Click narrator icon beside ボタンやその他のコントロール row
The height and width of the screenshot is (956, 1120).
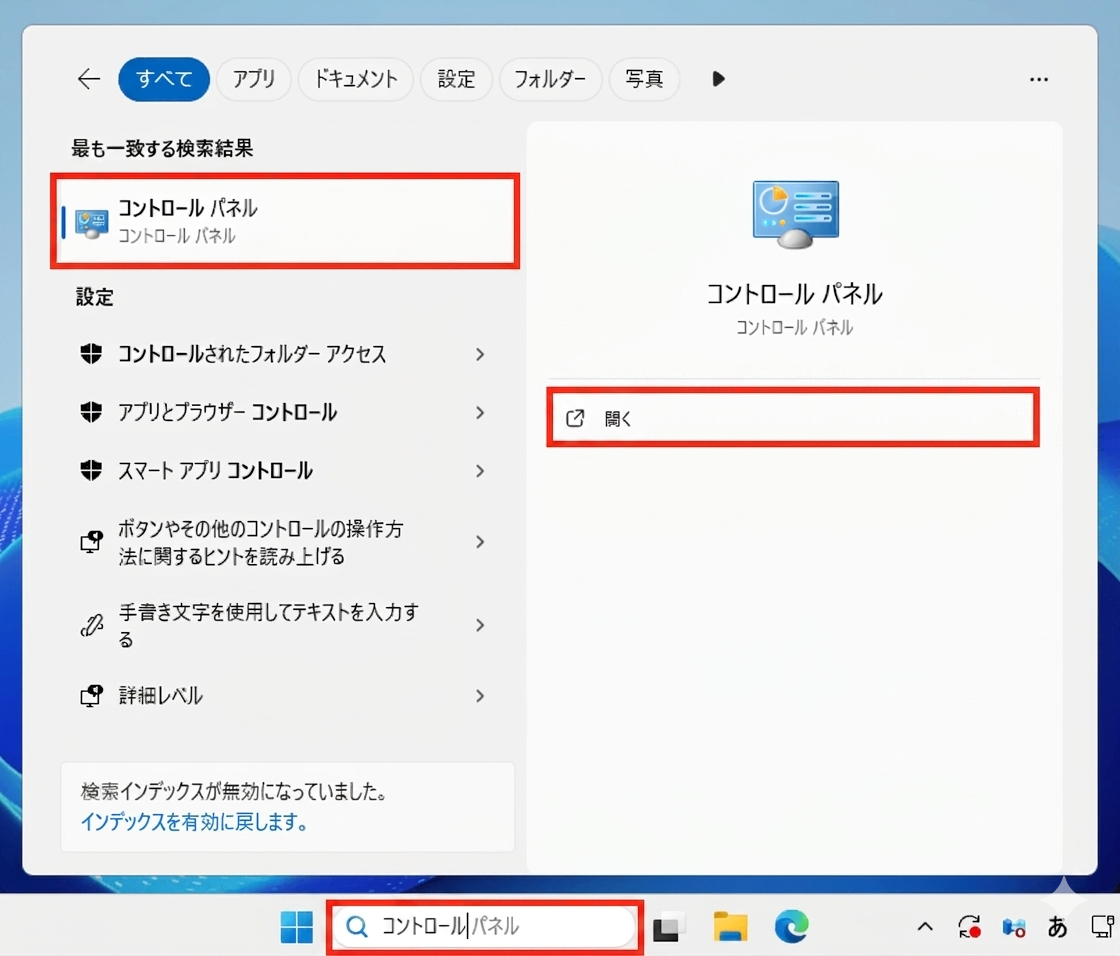(91, 542)
